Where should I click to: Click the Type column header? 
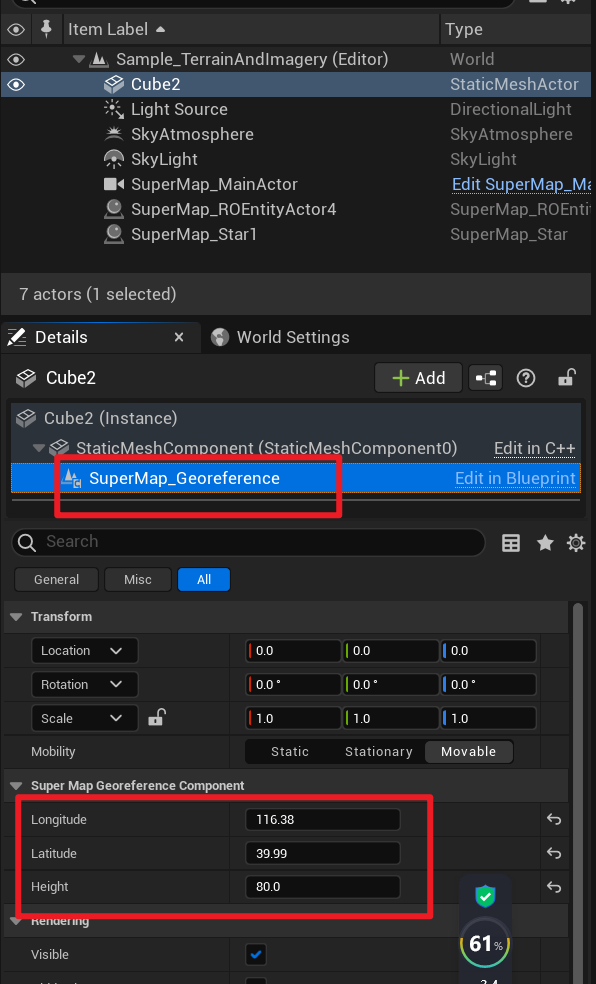point(464,29)
